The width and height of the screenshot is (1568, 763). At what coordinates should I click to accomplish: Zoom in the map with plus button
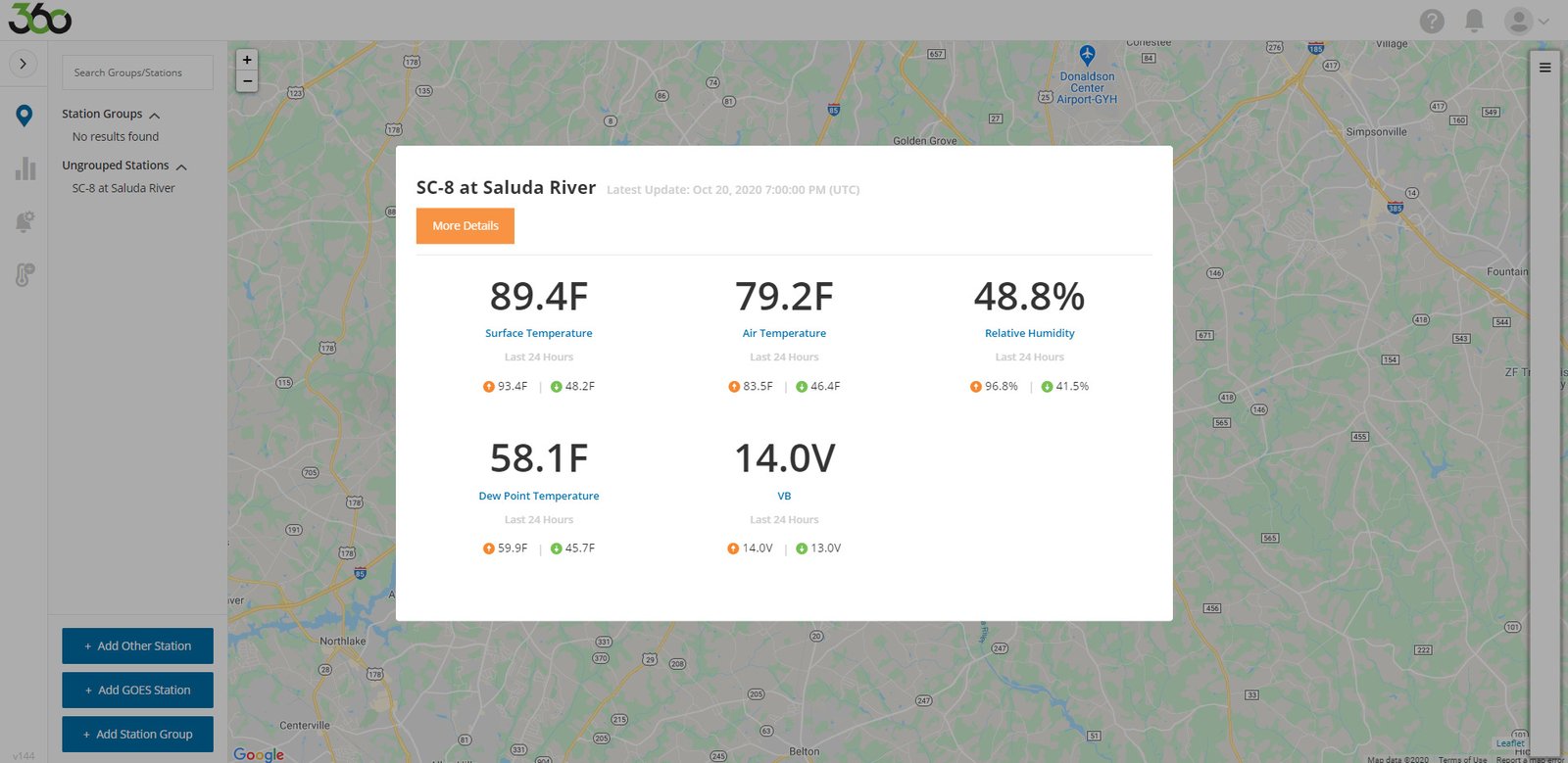pos(247,60)
